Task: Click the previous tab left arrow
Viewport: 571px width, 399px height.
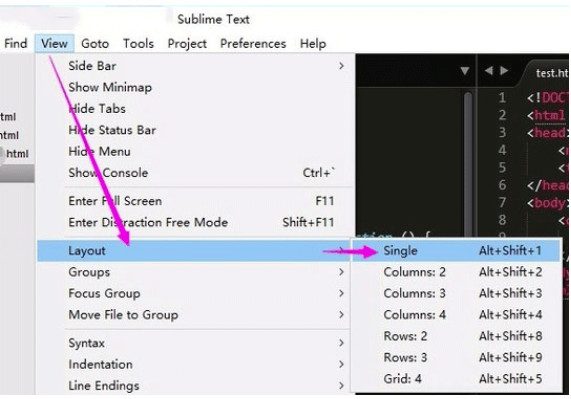Action: [489, 71]
